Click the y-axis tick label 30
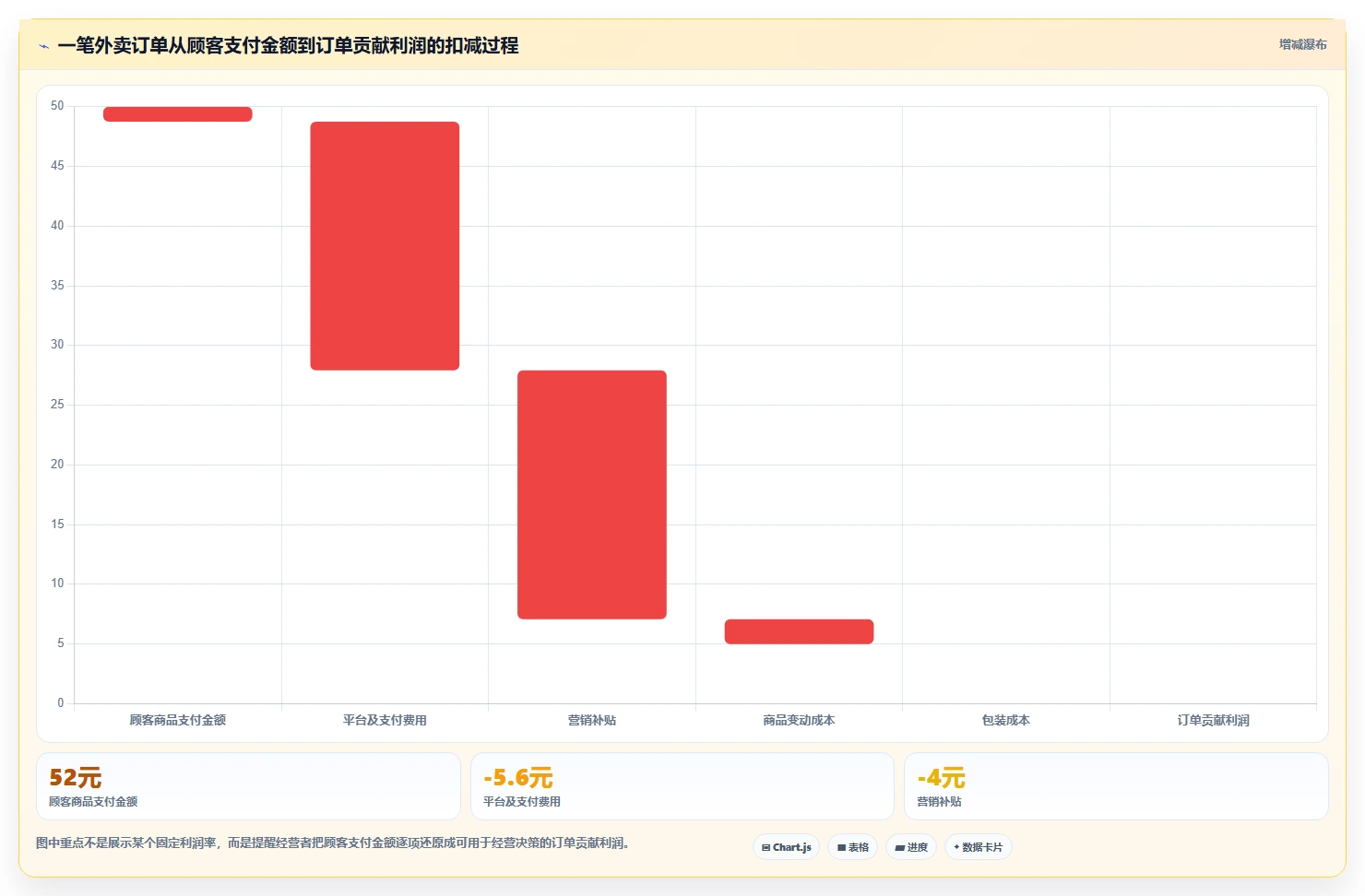Screen dimensions: 1365x896 click(x=57, y=345)
